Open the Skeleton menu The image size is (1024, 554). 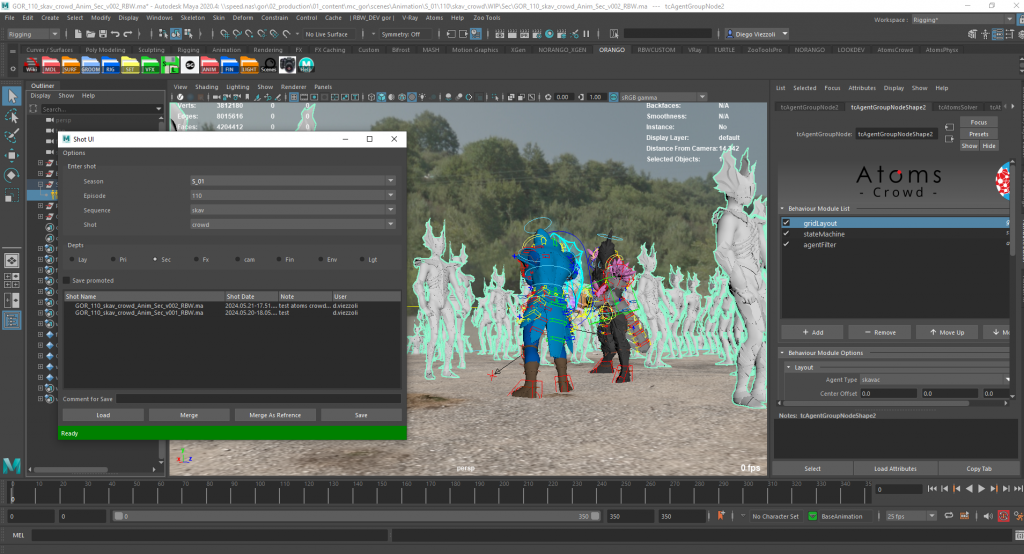point(192,18)
